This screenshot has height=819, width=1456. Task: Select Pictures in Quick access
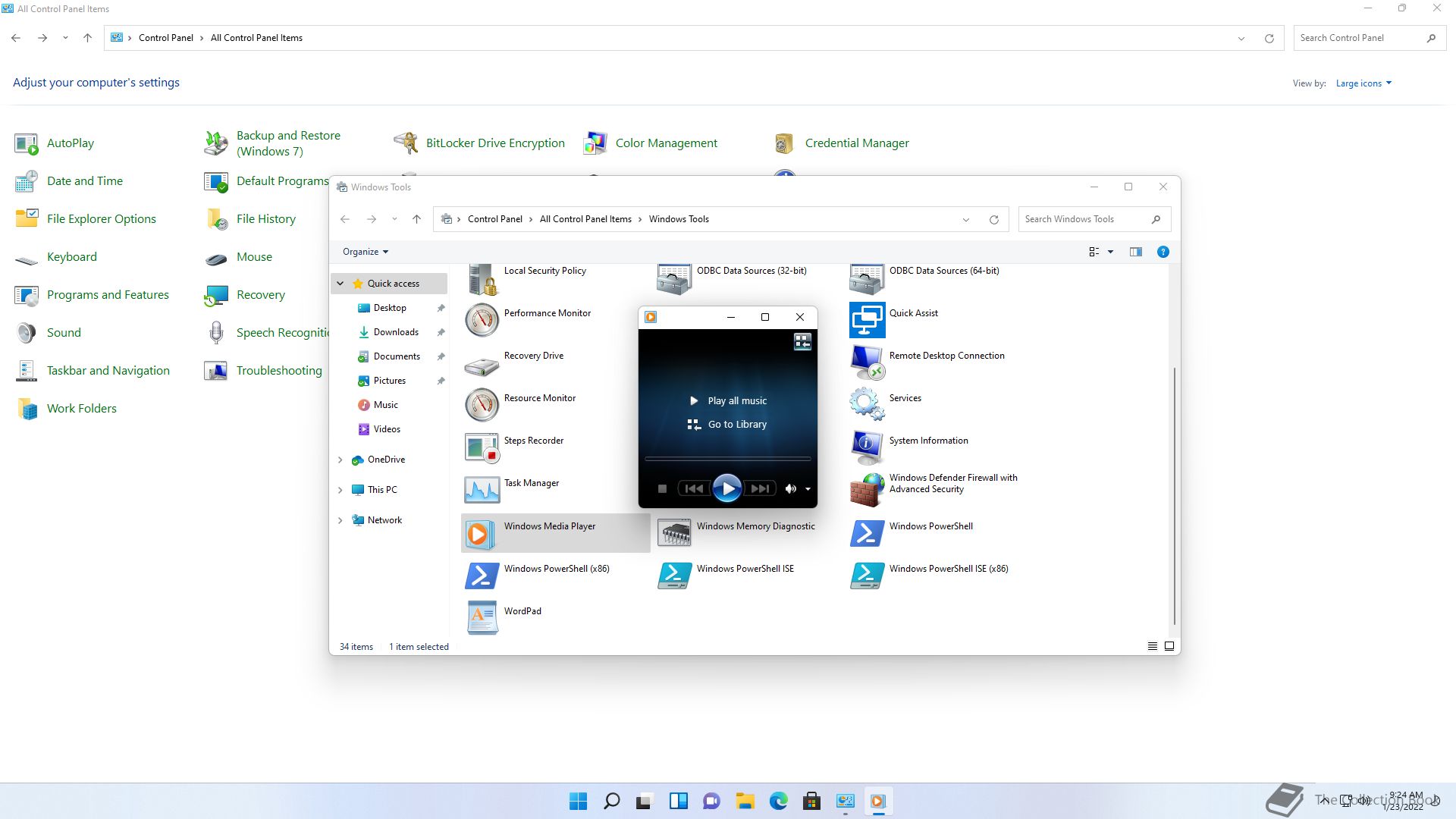[x=389, y=381]
